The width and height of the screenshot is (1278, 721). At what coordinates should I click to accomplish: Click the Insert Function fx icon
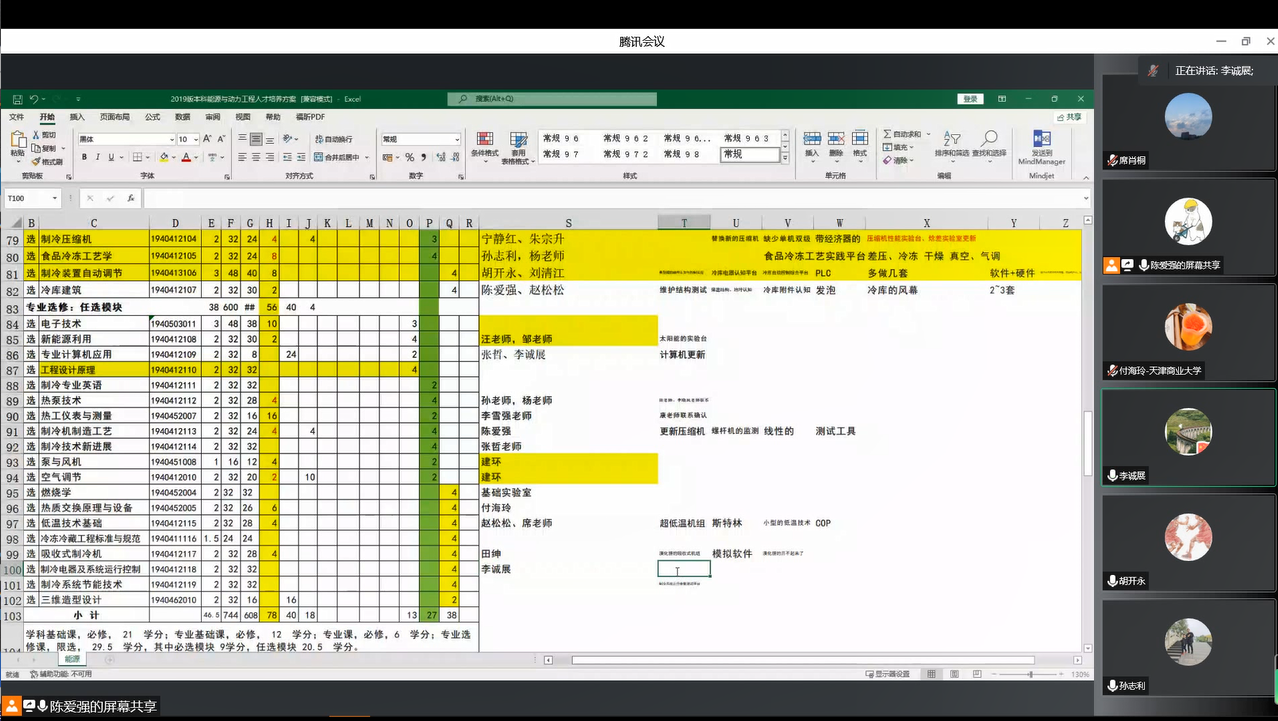(x=130, y=198)
